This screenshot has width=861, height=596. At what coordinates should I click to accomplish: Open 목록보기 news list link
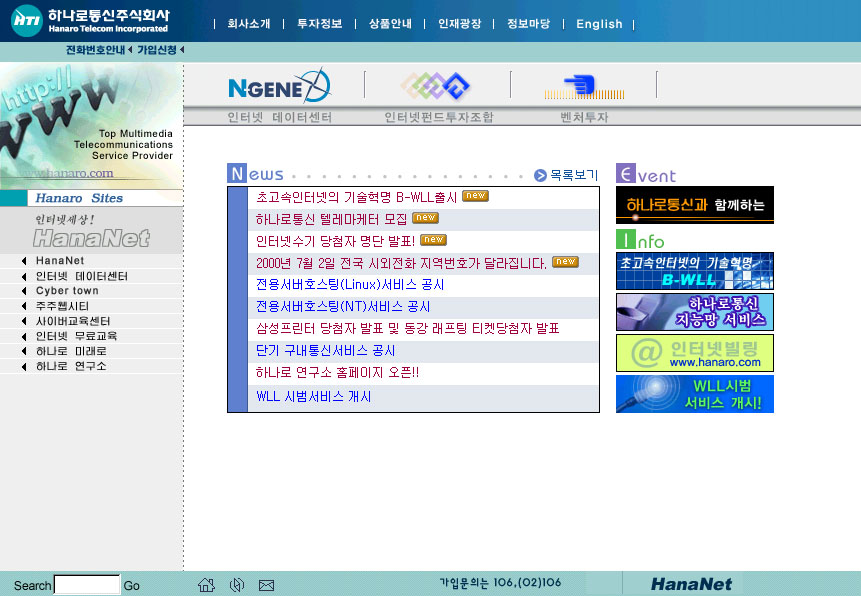pos(574,175)
